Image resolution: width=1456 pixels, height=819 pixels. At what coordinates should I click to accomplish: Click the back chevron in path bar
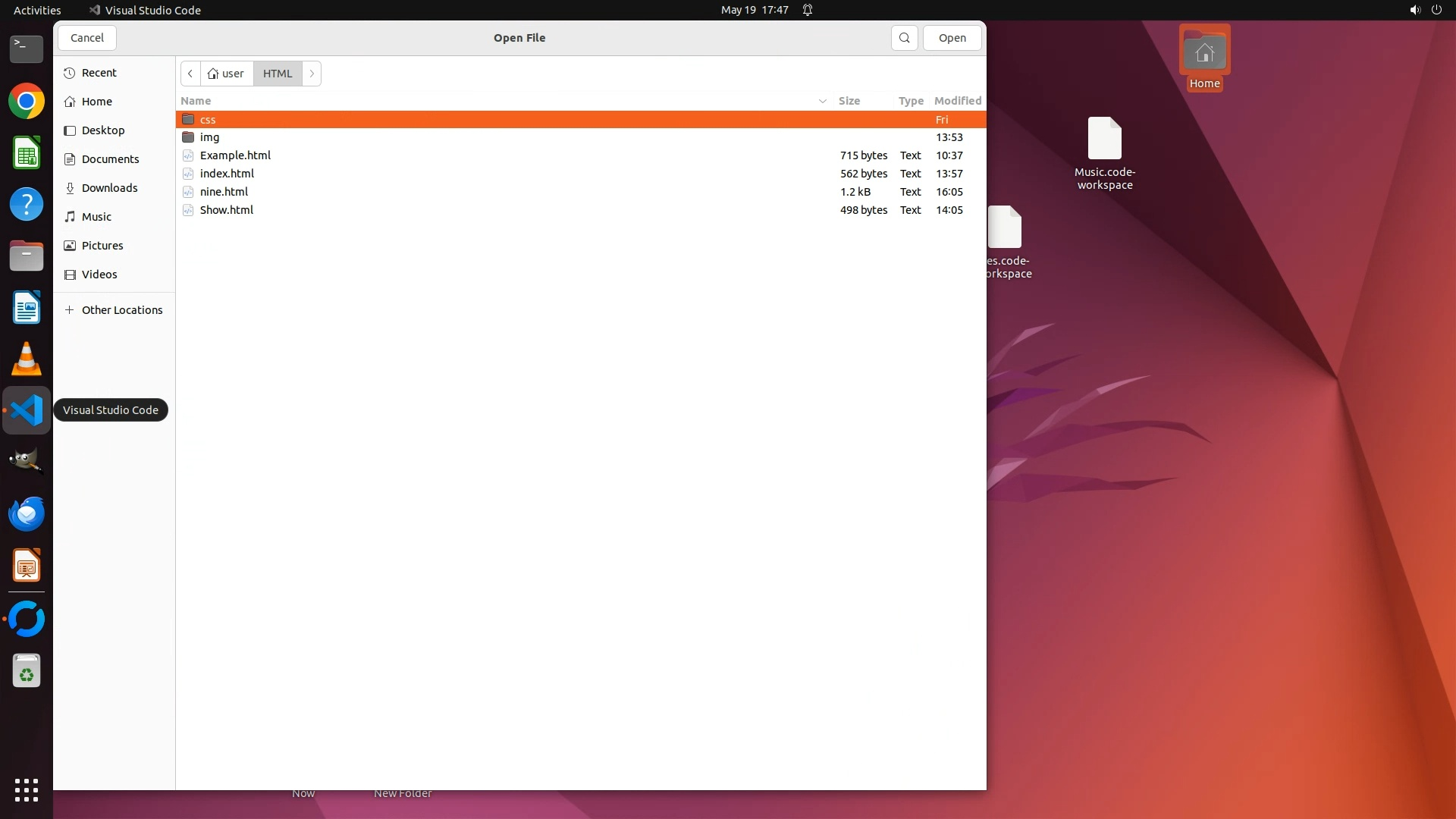coord(190,74)
